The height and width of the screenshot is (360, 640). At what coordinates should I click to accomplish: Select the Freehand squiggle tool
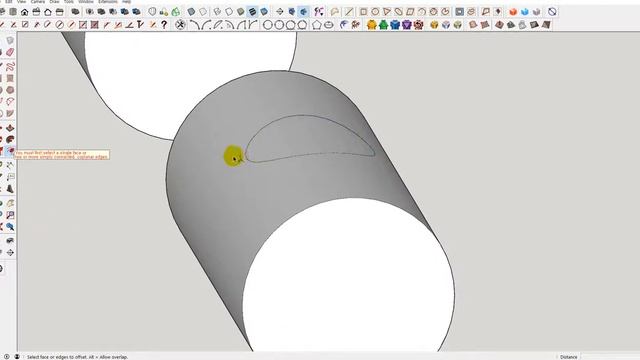10,66
